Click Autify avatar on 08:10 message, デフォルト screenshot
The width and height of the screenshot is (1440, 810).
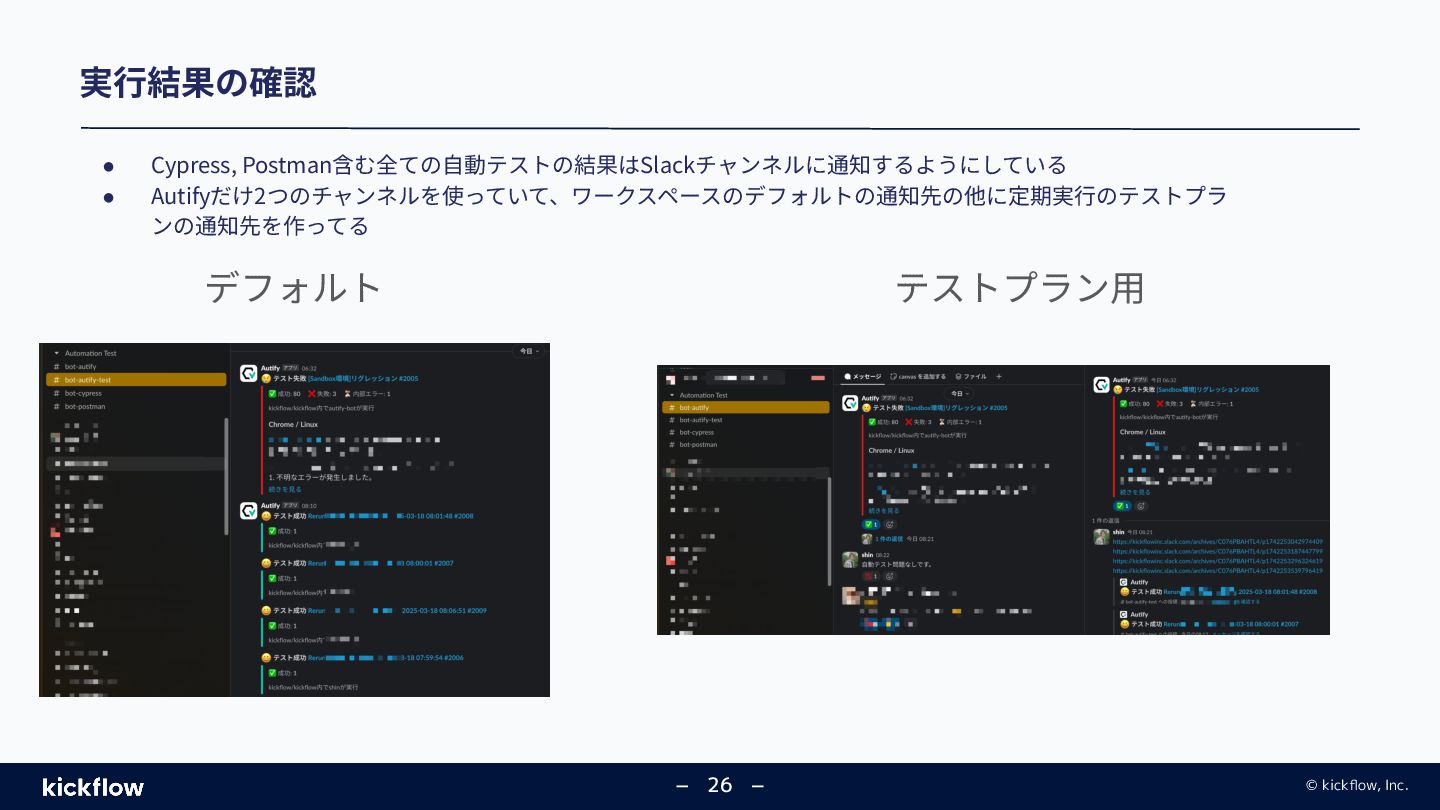248,510
